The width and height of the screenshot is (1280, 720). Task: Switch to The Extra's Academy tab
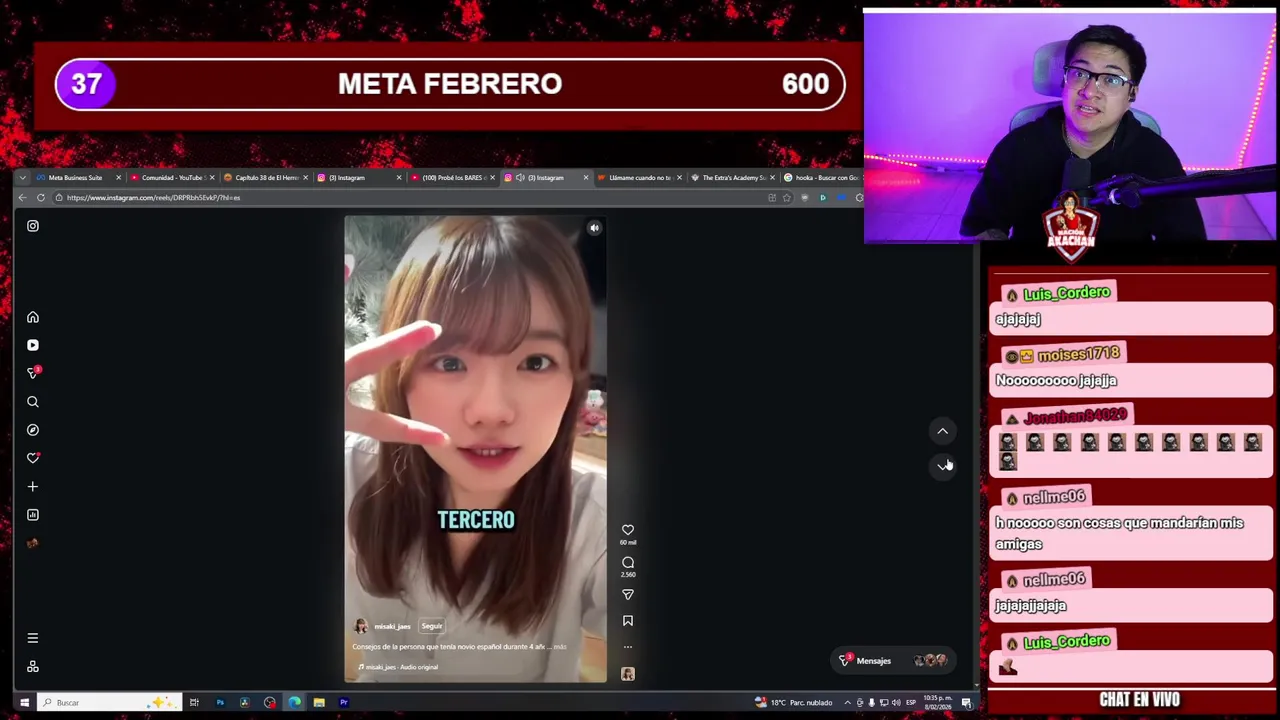pyautogui.click(x=731, y=178)
